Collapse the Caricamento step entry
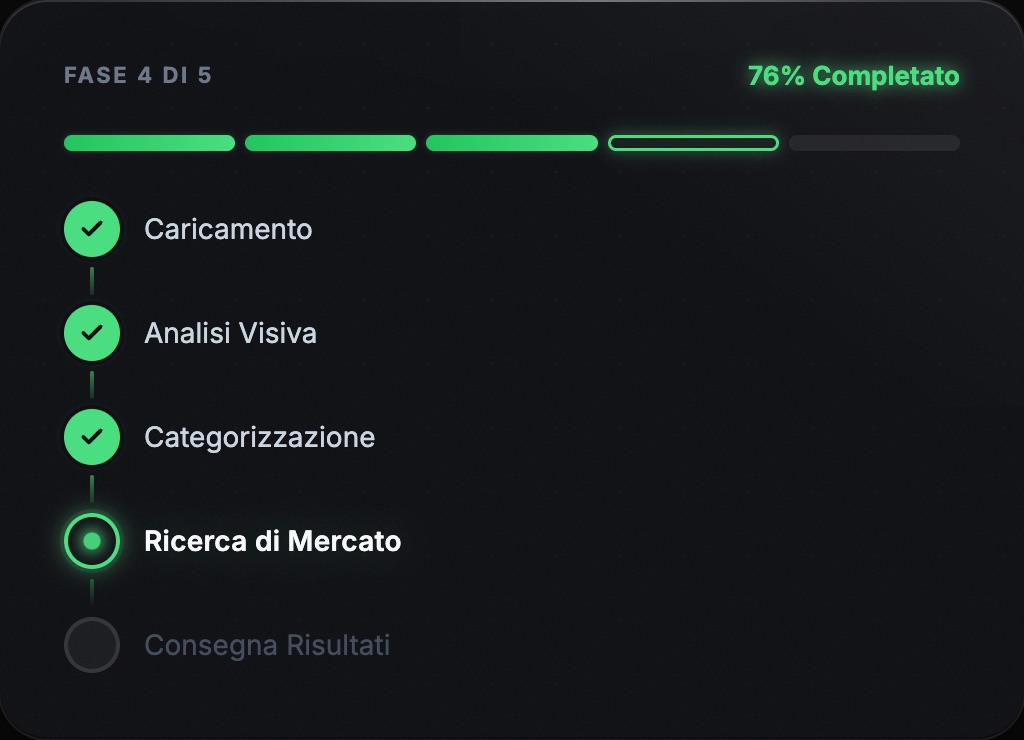The image size is (1024, 740). 229,228
